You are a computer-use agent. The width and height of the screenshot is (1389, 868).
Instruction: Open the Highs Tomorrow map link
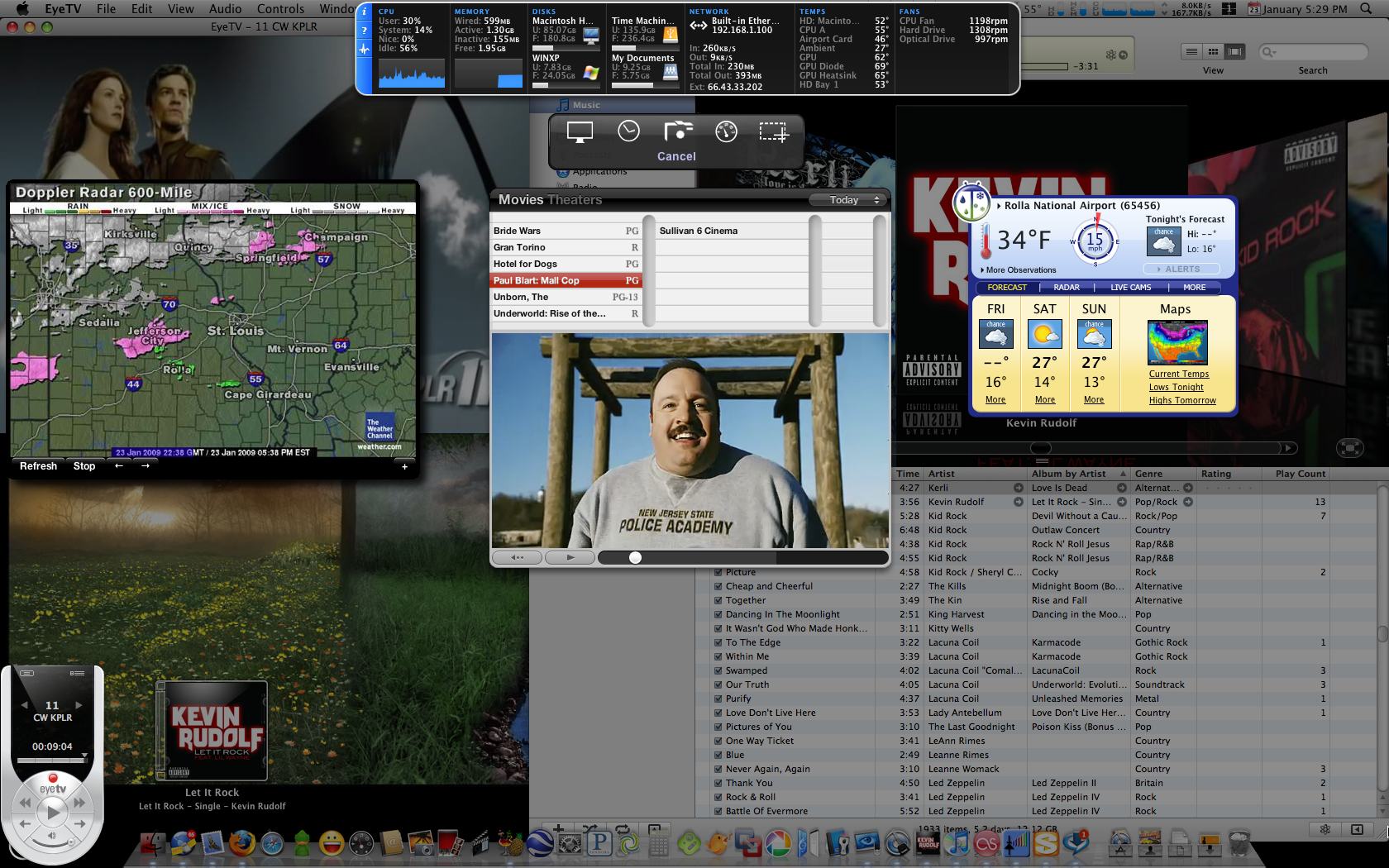[1182, 400]
